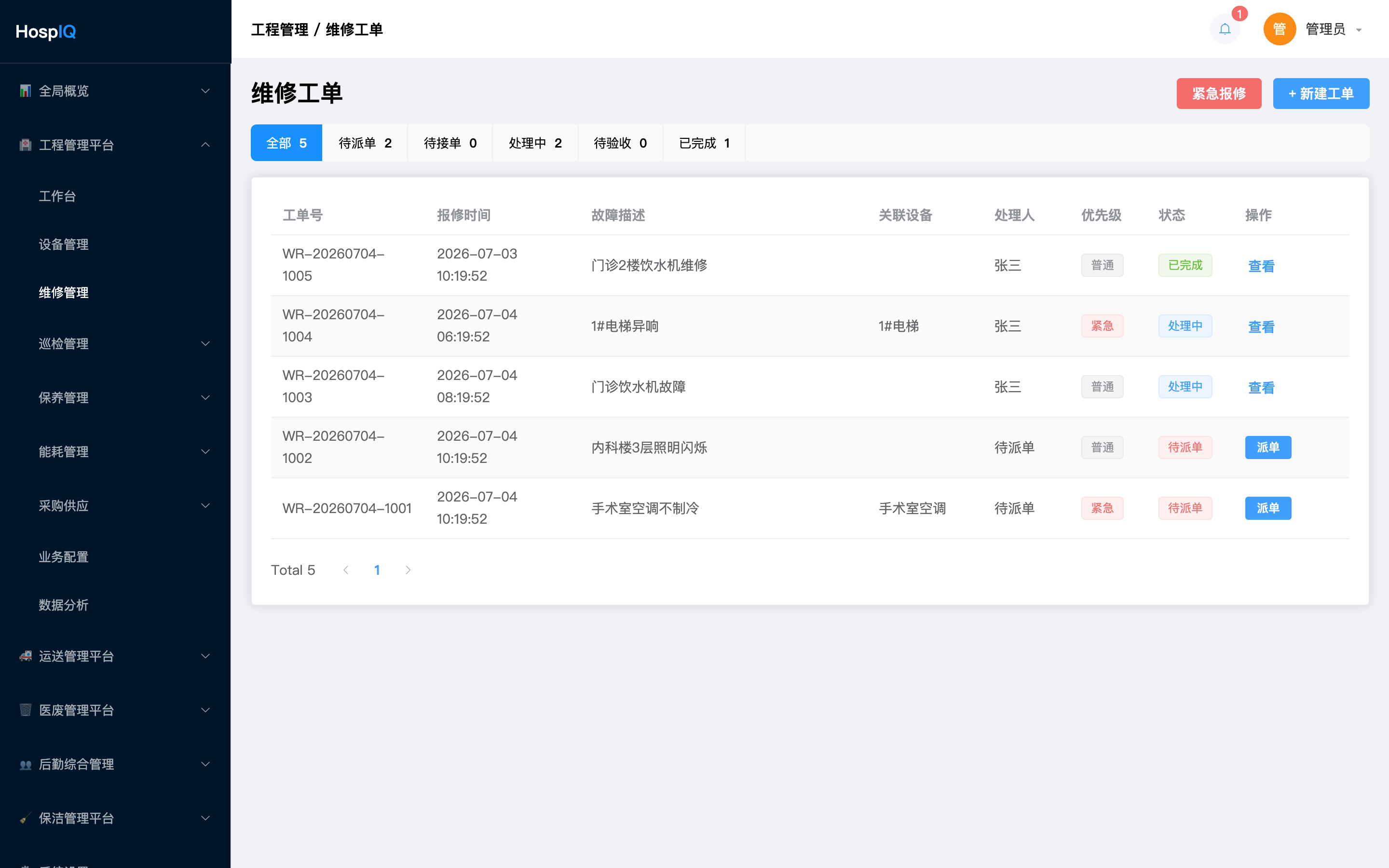Go to the previous page arrow
The width and height of the screenshot is (1389, 868).
pyautogui.click(x=345, y=570)
